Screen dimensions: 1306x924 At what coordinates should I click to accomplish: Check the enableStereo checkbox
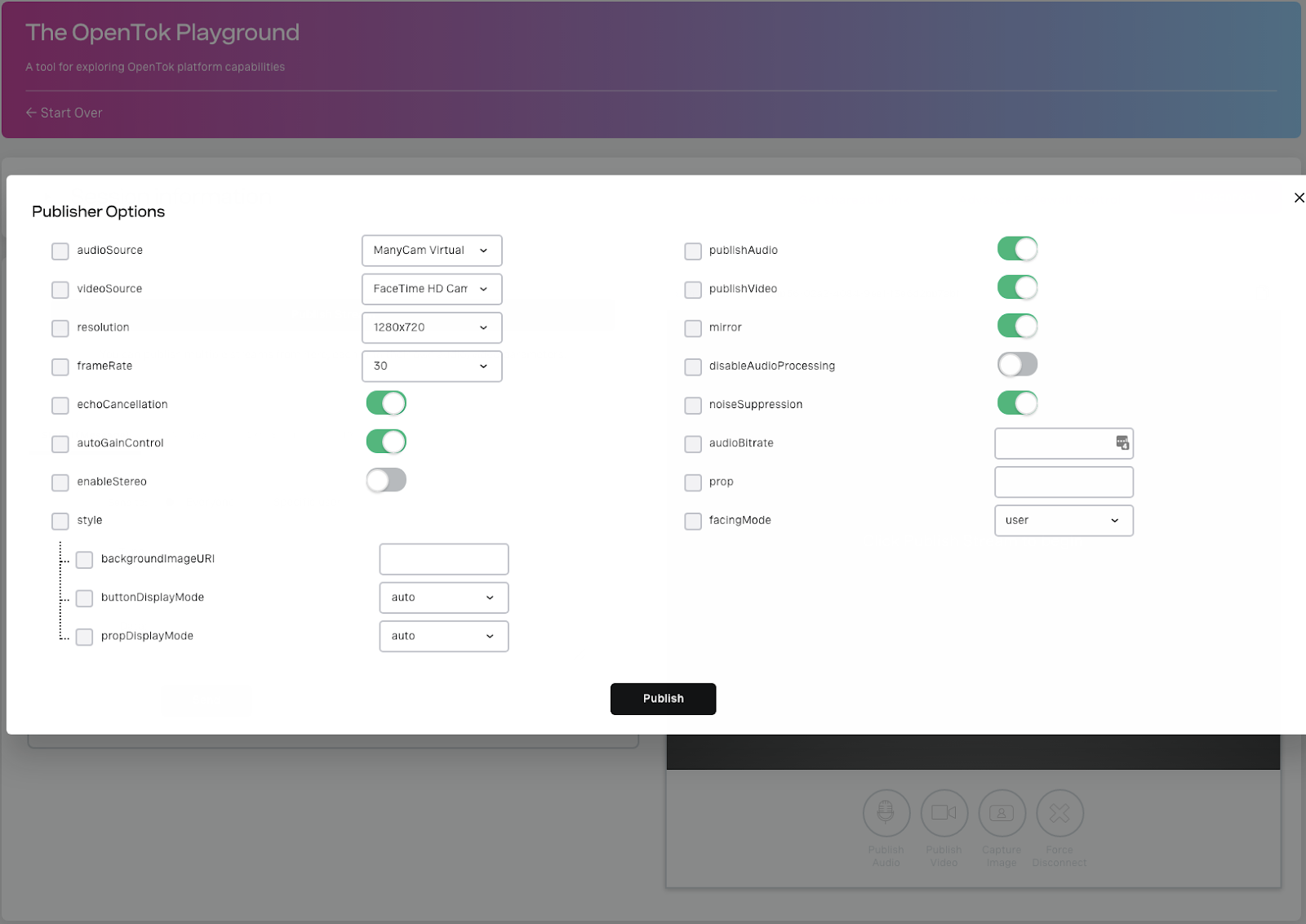(60, 482)
